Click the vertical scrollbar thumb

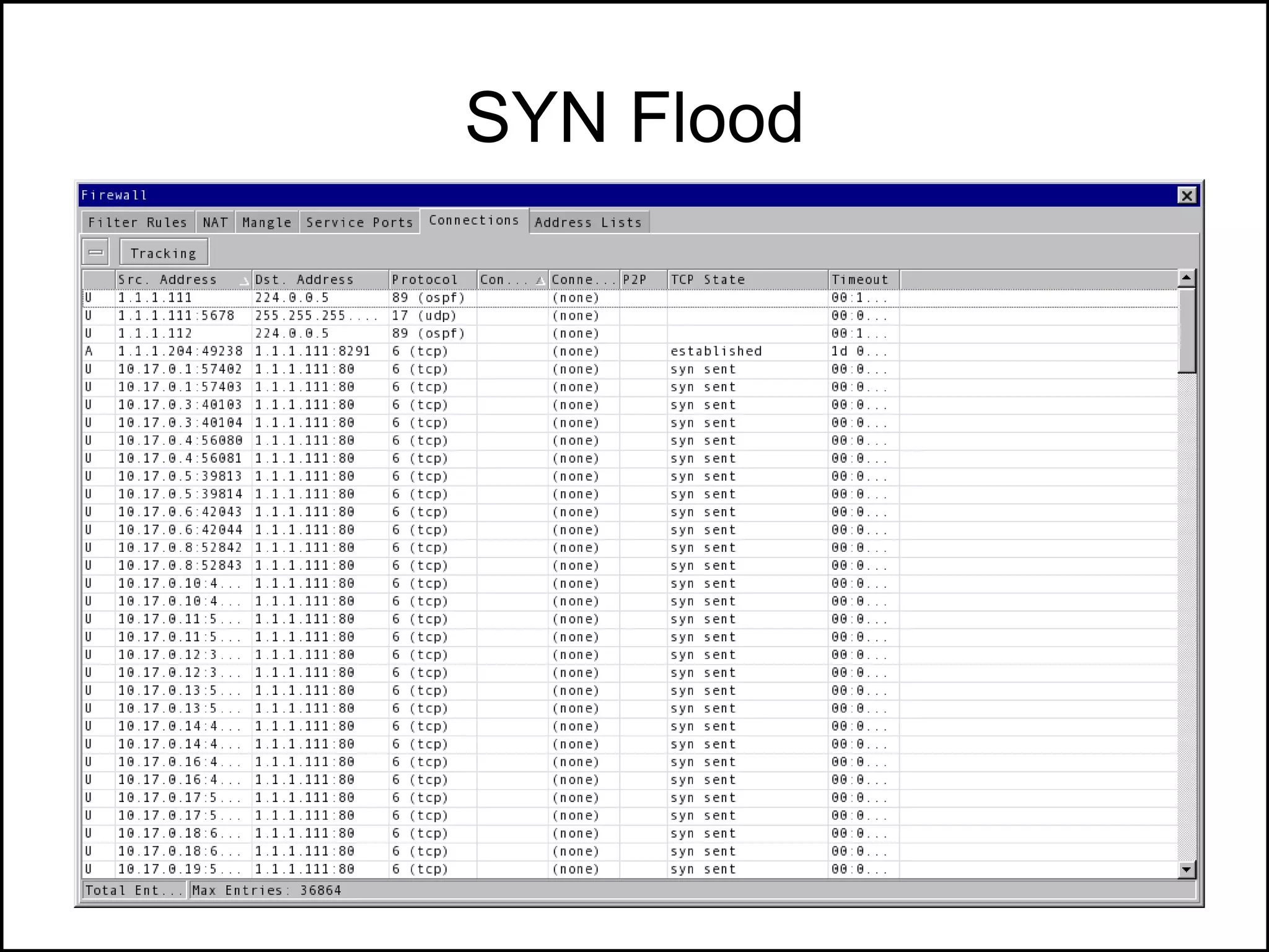tap(1186, 330)
